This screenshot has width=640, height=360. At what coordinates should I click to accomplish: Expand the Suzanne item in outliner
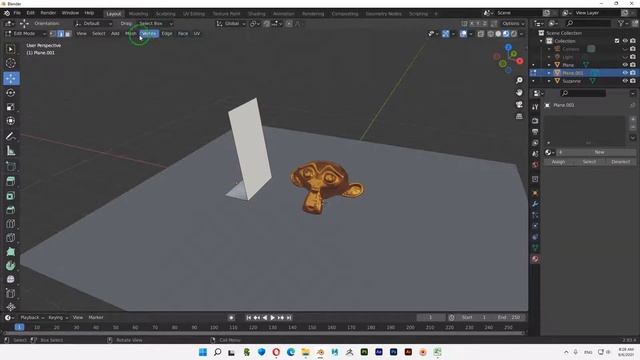point(549,81)
